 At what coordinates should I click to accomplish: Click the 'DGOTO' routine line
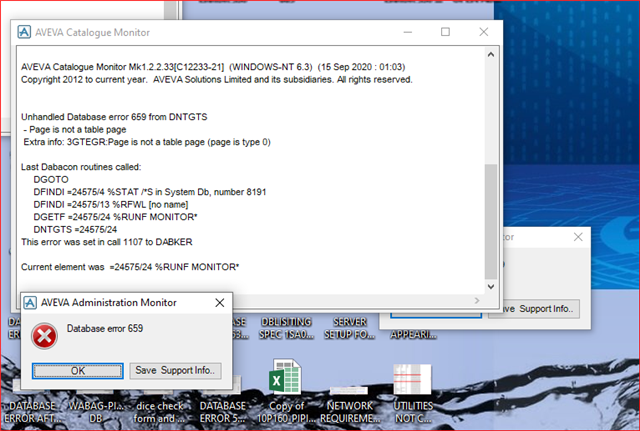point(51,180)
